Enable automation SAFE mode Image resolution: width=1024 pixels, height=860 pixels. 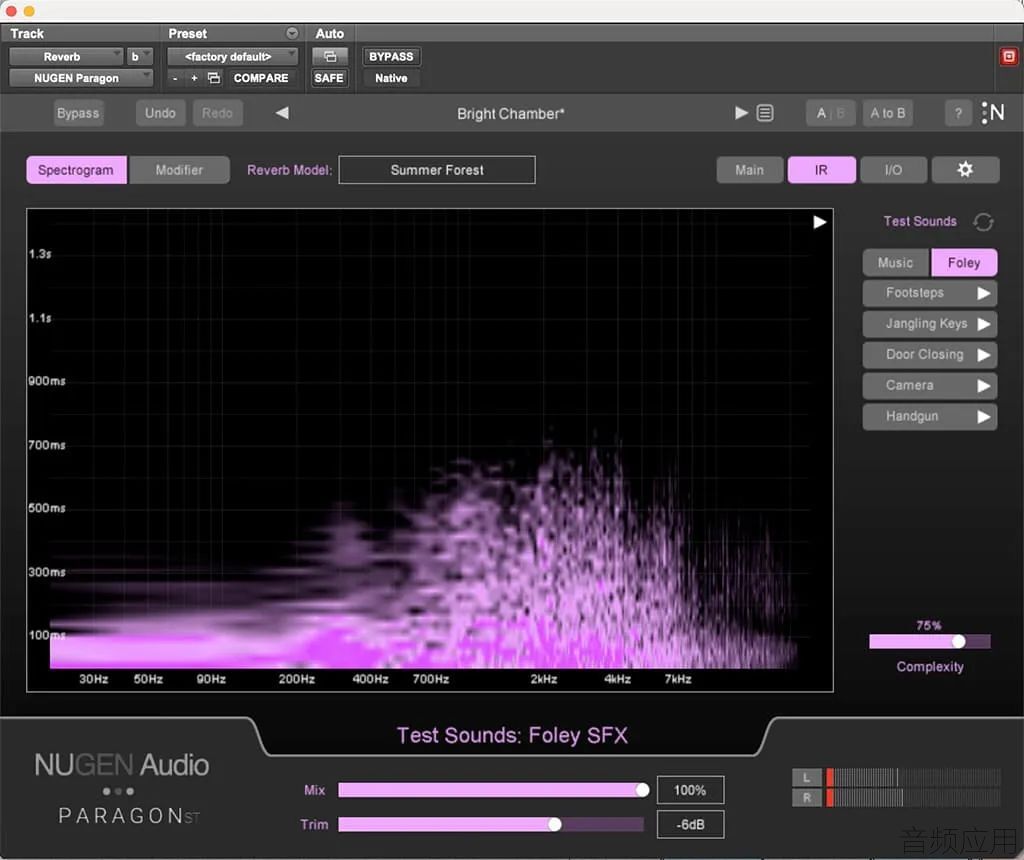pos(328,78)
